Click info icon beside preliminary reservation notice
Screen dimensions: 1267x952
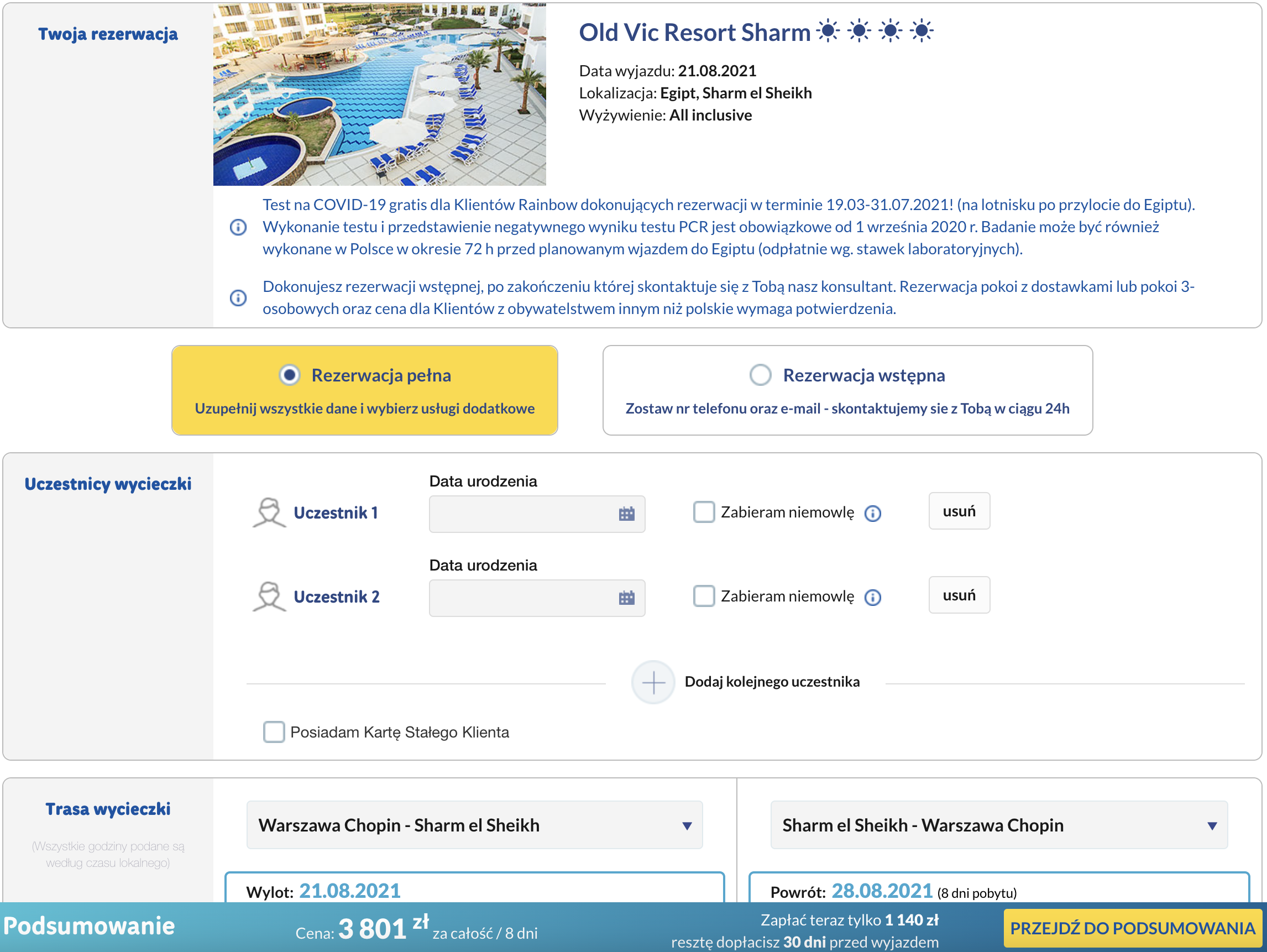click(238, 298)
